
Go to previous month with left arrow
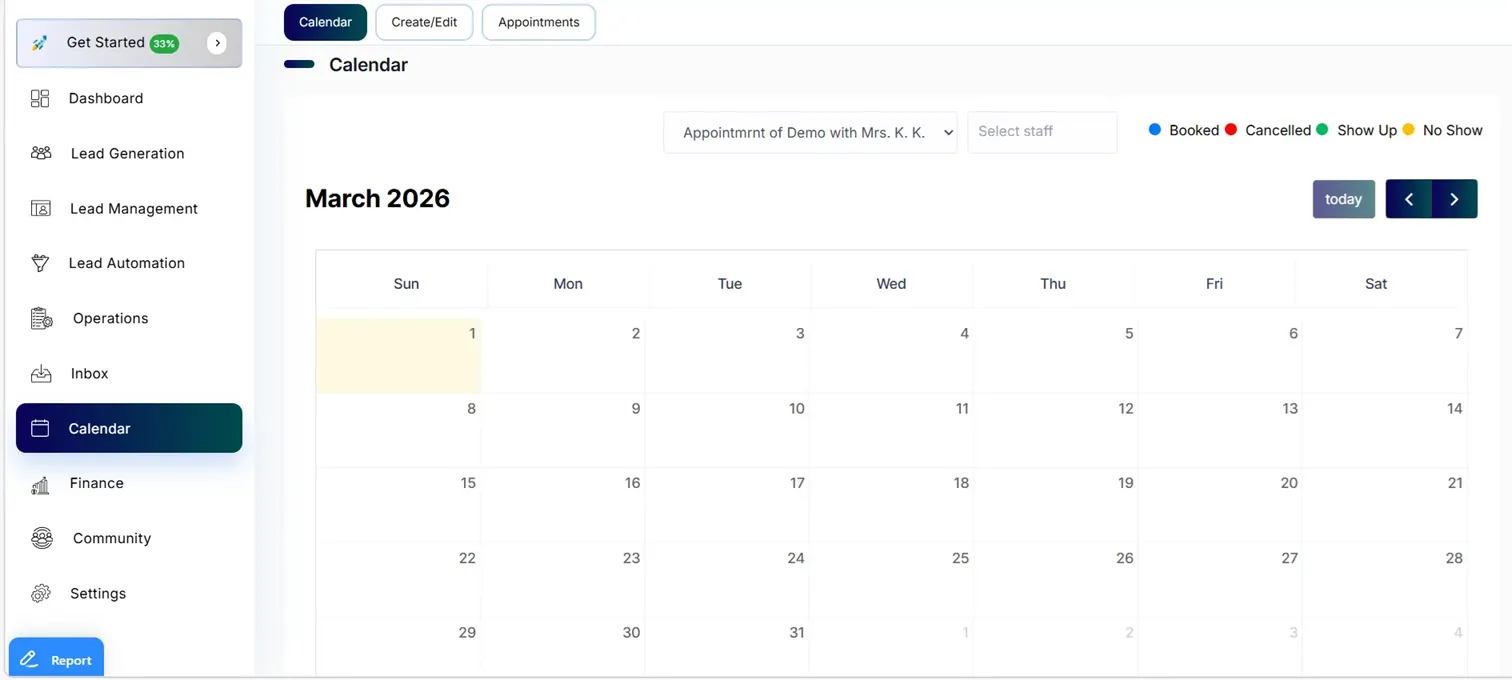tap(1408, 199)
